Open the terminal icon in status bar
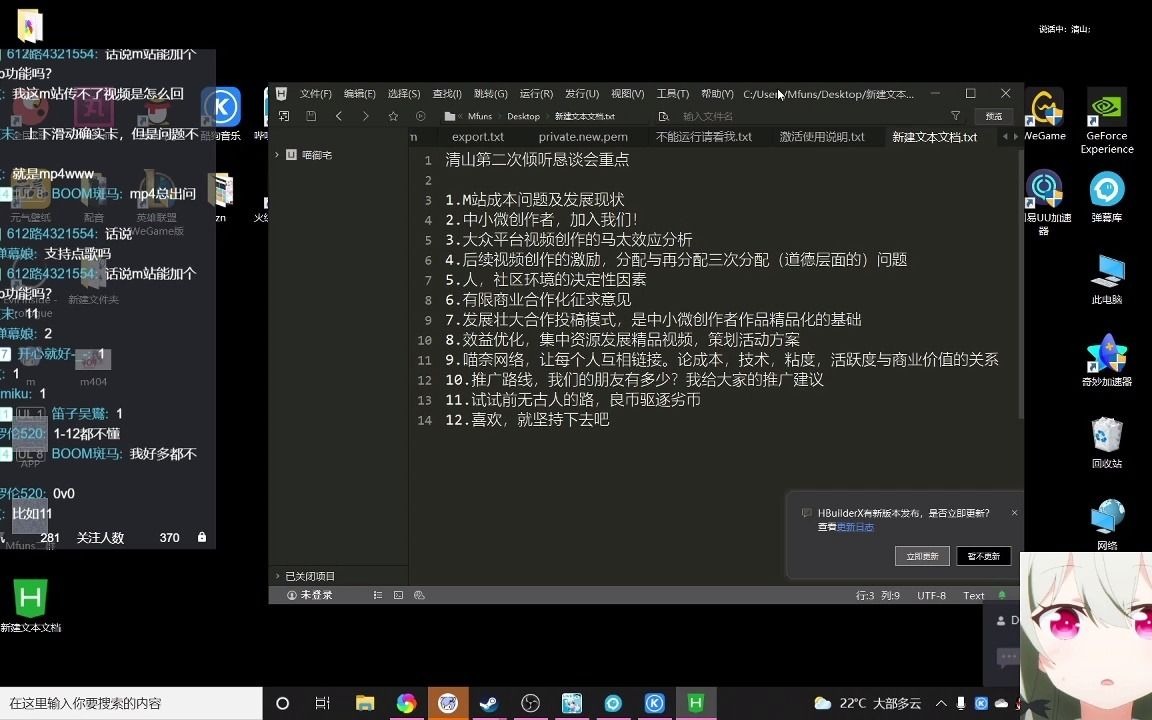 tap(398, 595)
